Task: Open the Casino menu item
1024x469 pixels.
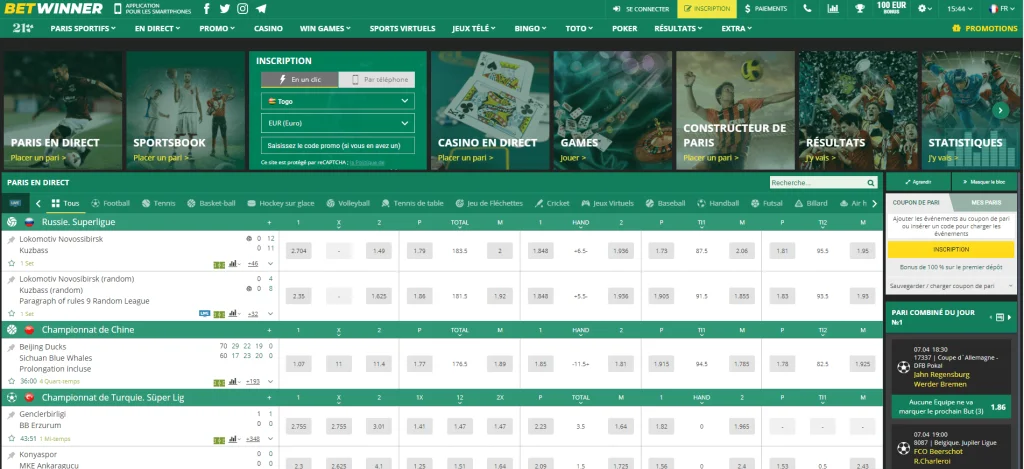Action: pyautogui.click(x=268, y=28)
